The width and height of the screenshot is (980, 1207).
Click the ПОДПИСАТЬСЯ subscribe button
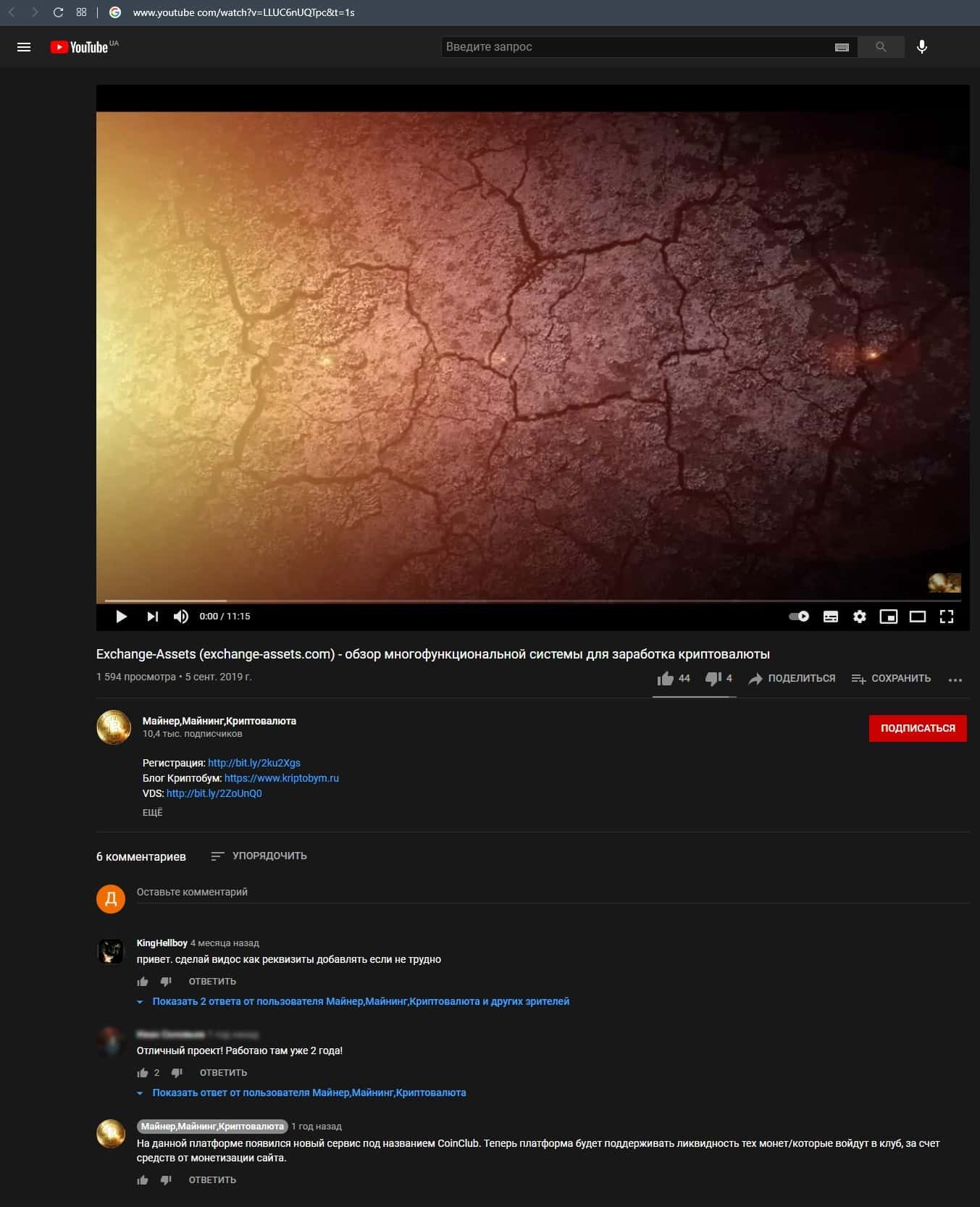[x=918, y=728]
